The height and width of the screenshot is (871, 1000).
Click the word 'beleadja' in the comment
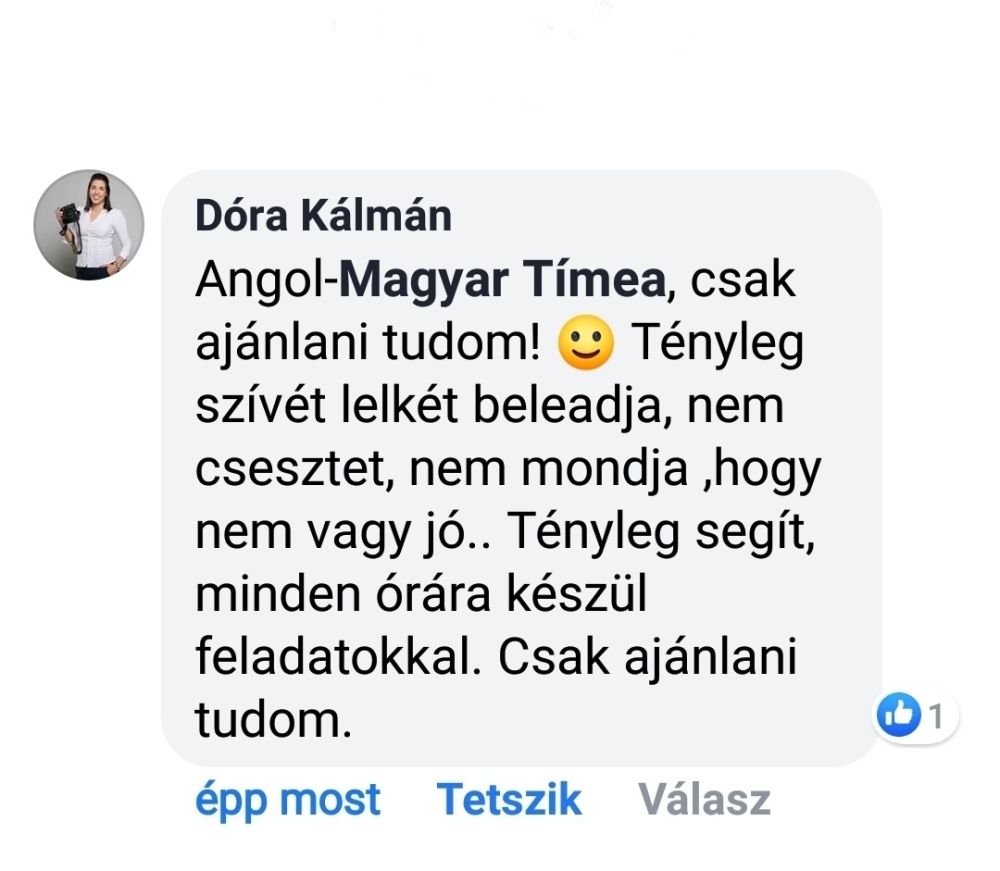coord(568,407)
